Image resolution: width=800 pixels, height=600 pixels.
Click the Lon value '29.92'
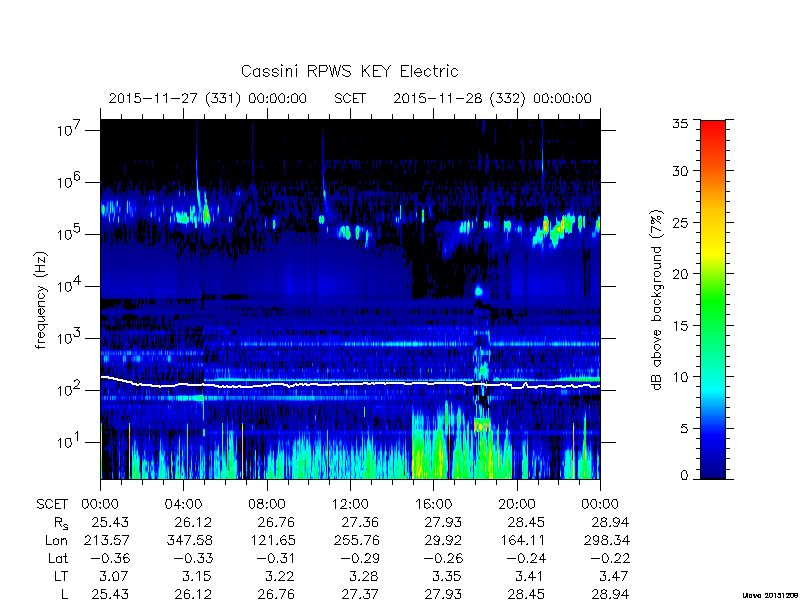(x=443, y=540)
